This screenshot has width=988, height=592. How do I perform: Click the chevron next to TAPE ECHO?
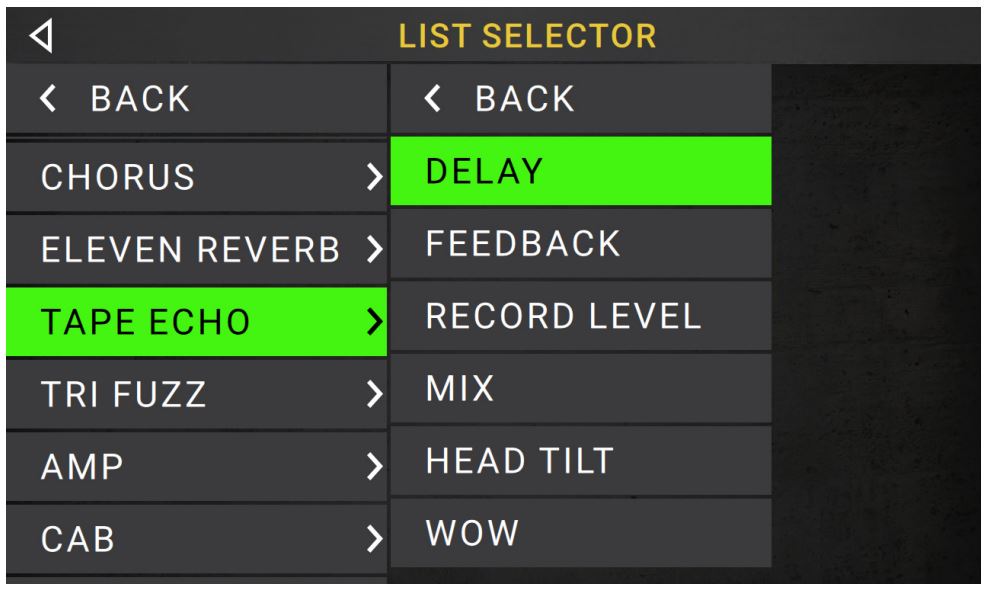click(375, 322)
